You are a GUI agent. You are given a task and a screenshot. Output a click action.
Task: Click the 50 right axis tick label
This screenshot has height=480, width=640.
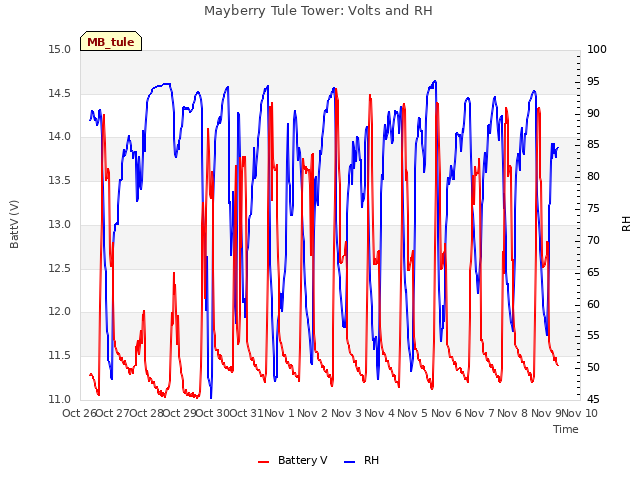593,367
